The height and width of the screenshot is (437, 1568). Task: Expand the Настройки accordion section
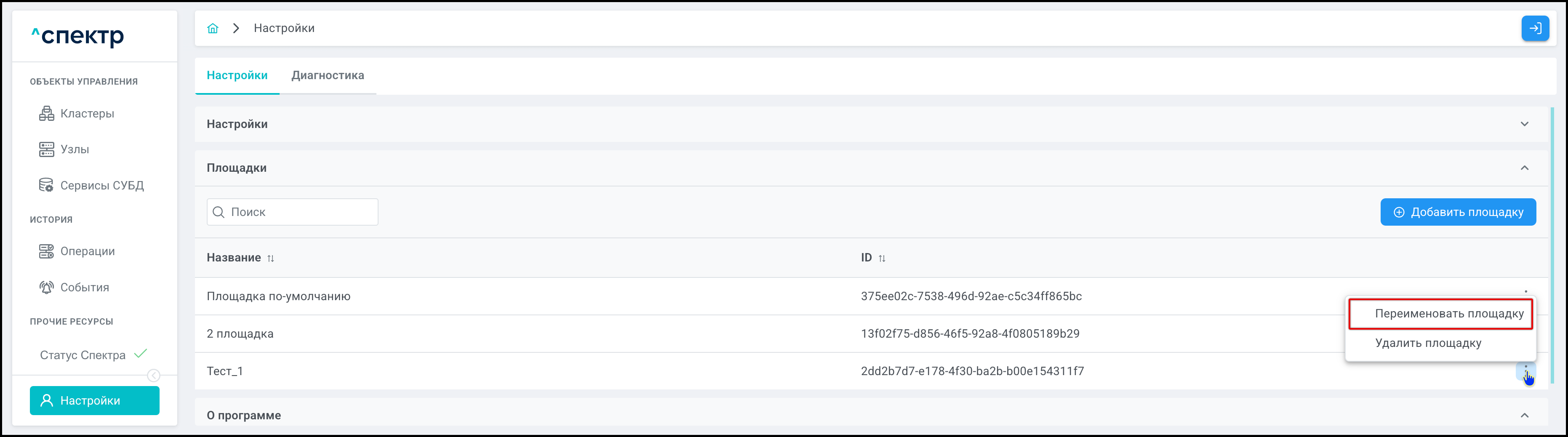[x=1524, y=124]
